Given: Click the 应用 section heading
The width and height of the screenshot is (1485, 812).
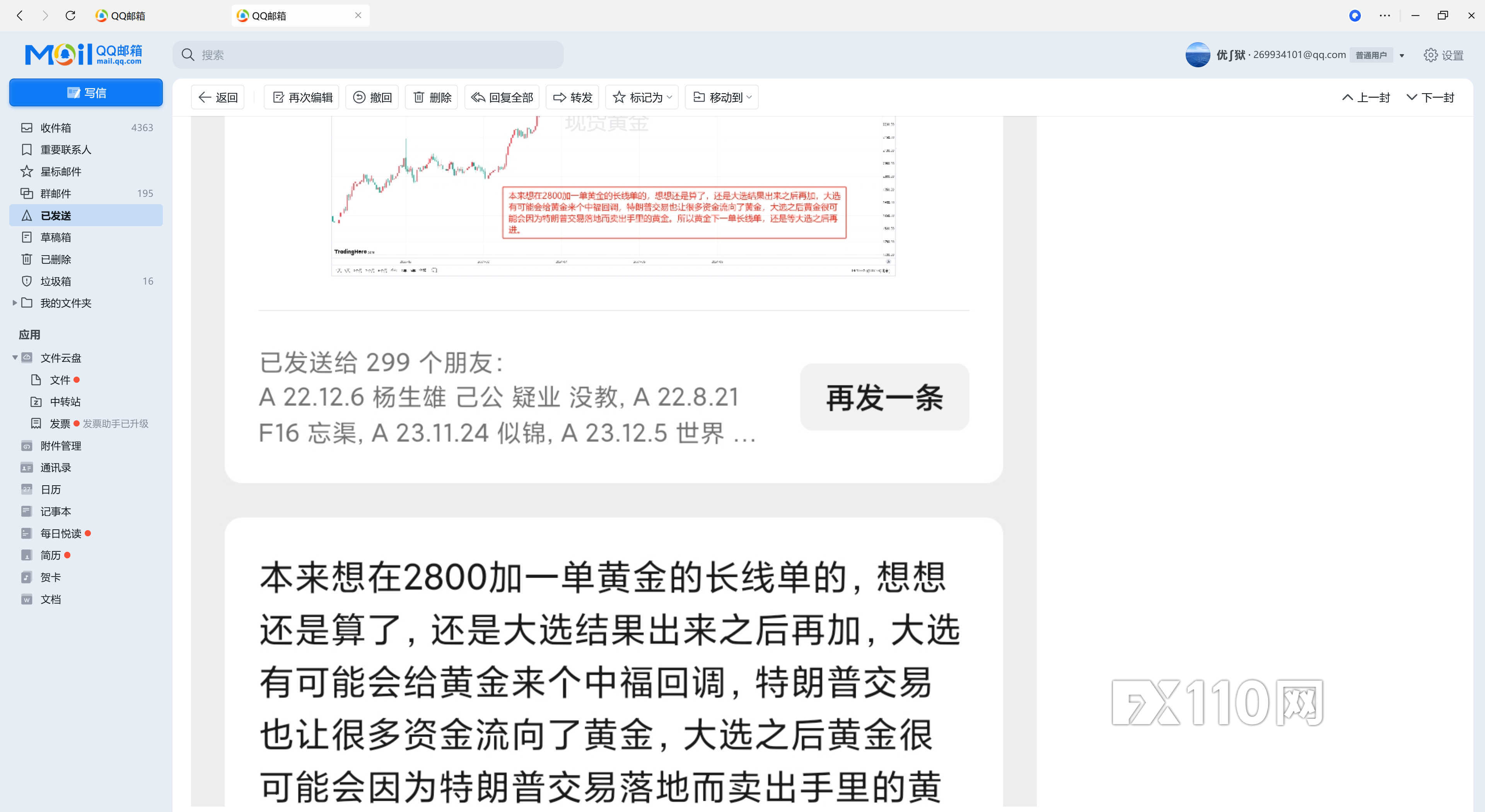Looking at the screenshot, I should pyautogui.click(x=29, y=335).
